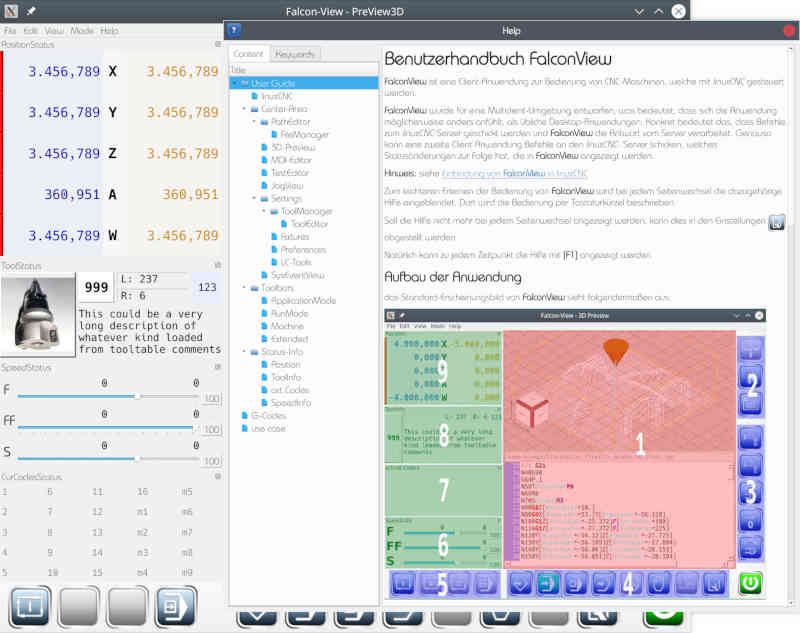Click the 100 percent field beside the F slider
Viewport: 800px width, 633px height.
(x=212, y=398)
